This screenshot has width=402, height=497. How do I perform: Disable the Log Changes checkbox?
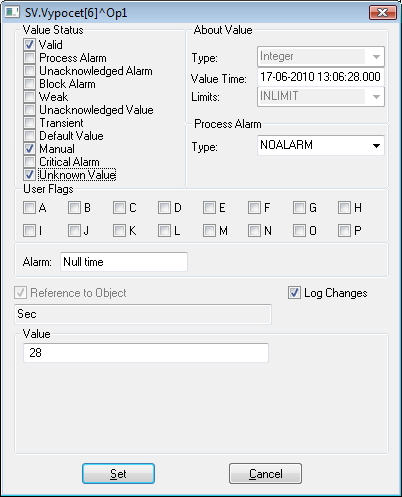click(294, 293)
